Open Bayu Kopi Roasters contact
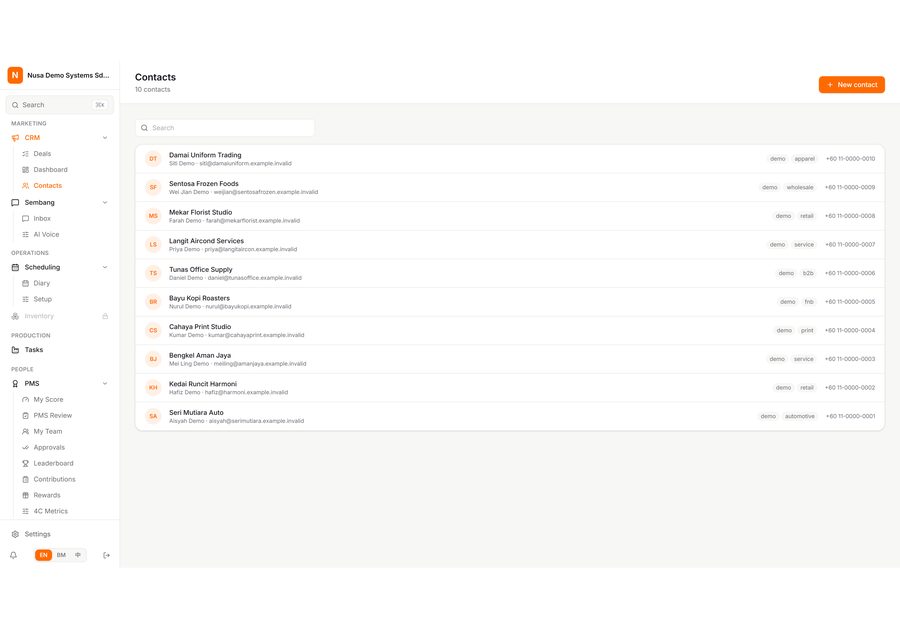The image size is (900, 629). [510, 302]
